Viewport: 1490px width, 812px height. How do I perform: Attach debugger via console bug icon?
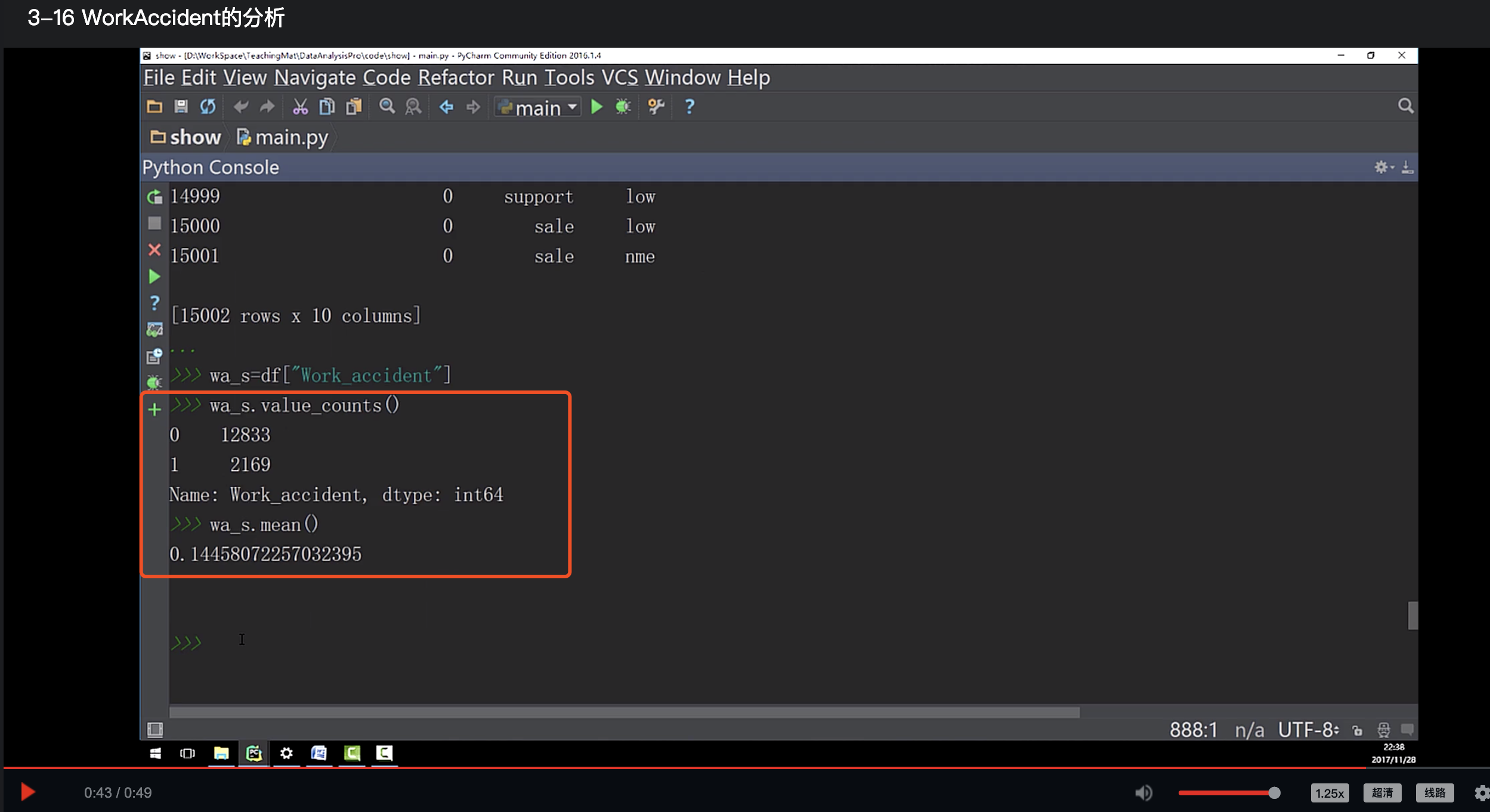point(154,382)
